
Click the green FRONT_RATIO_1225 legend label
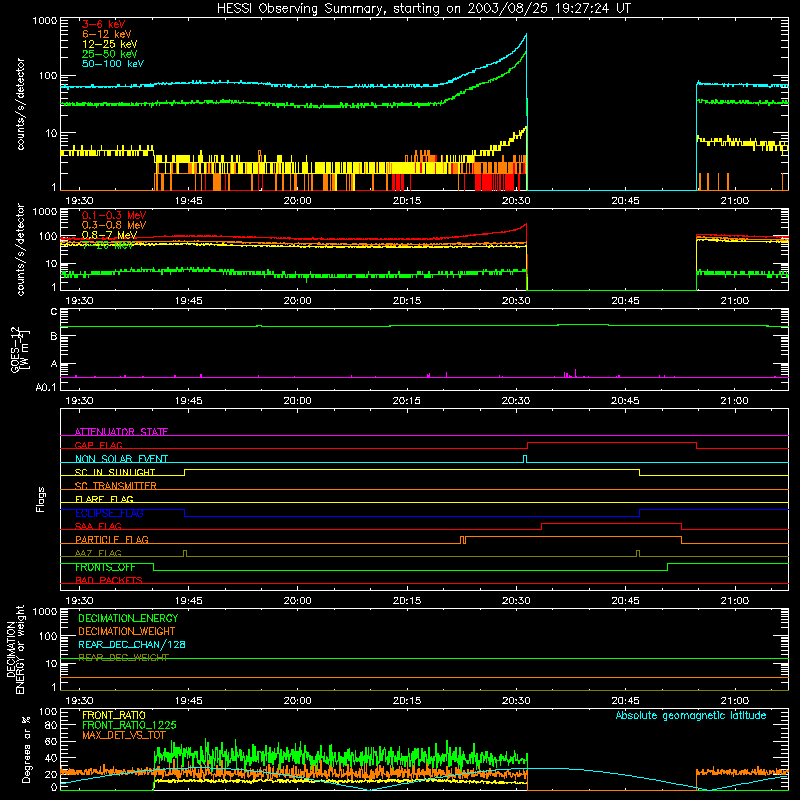pos(129,726)
